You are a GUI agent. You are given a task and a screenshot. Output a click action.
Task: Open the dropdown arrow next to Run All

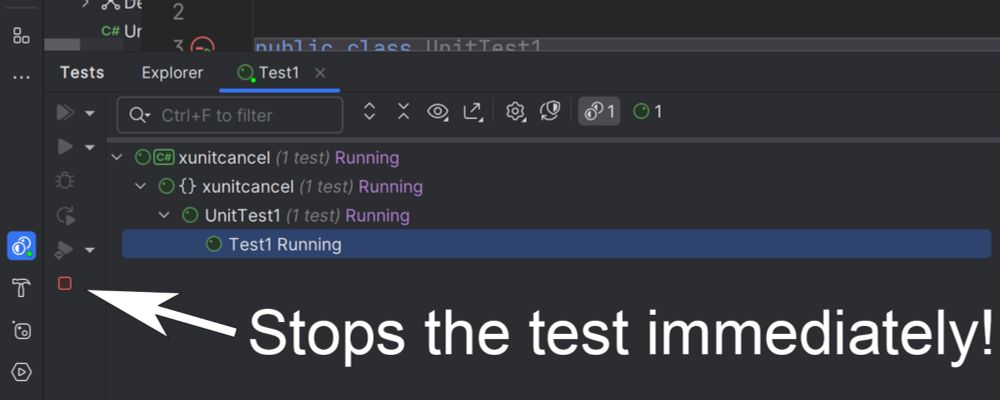(90, 113)
